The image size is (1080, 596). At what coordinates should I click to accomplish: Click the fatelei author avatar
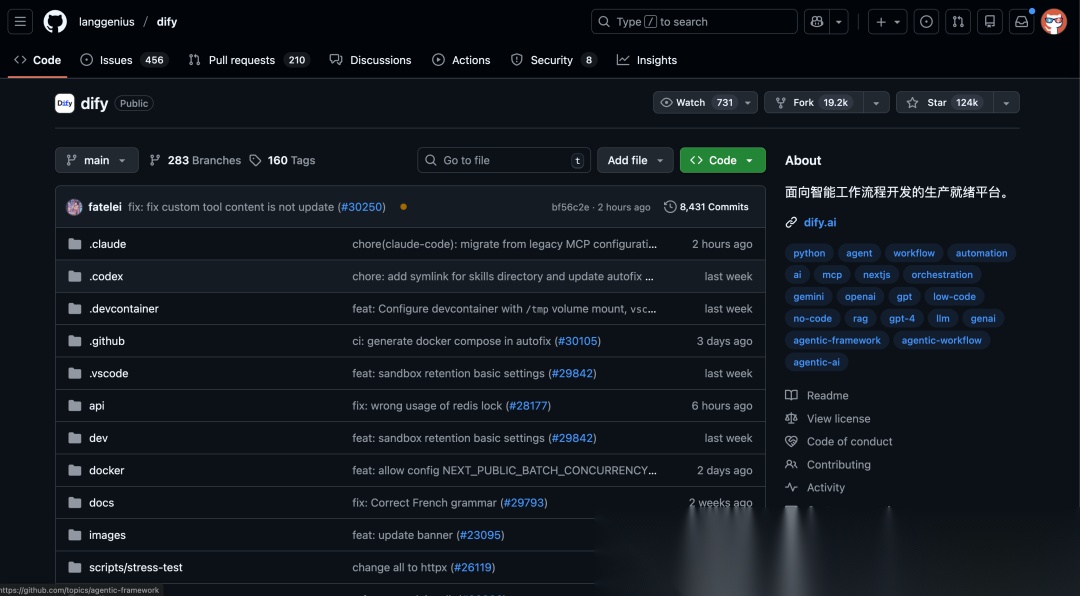(x=74, y=207)
